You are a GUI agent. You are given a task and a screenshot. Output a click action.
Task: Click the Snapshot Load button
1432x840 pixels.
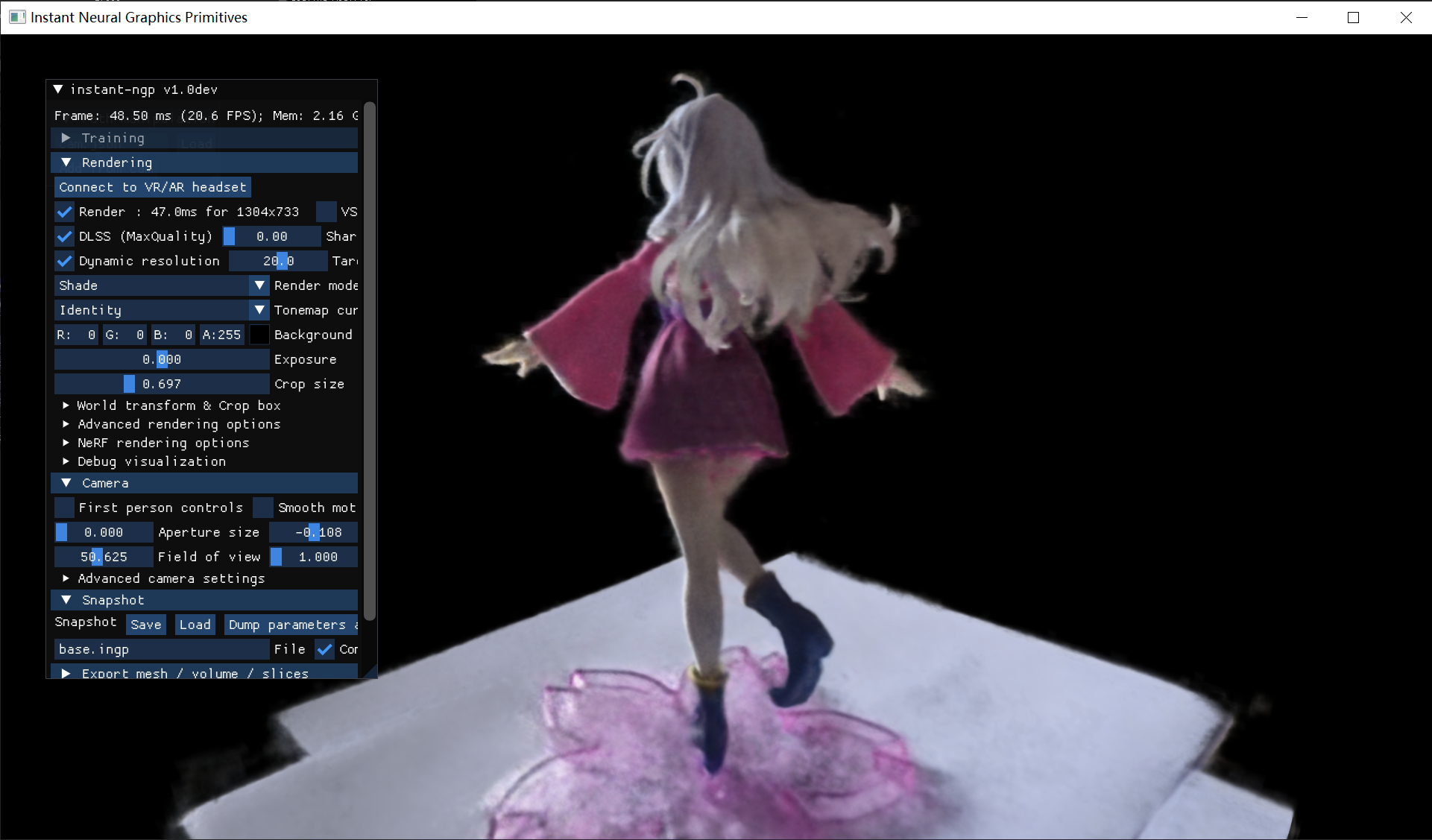(195, 625)
